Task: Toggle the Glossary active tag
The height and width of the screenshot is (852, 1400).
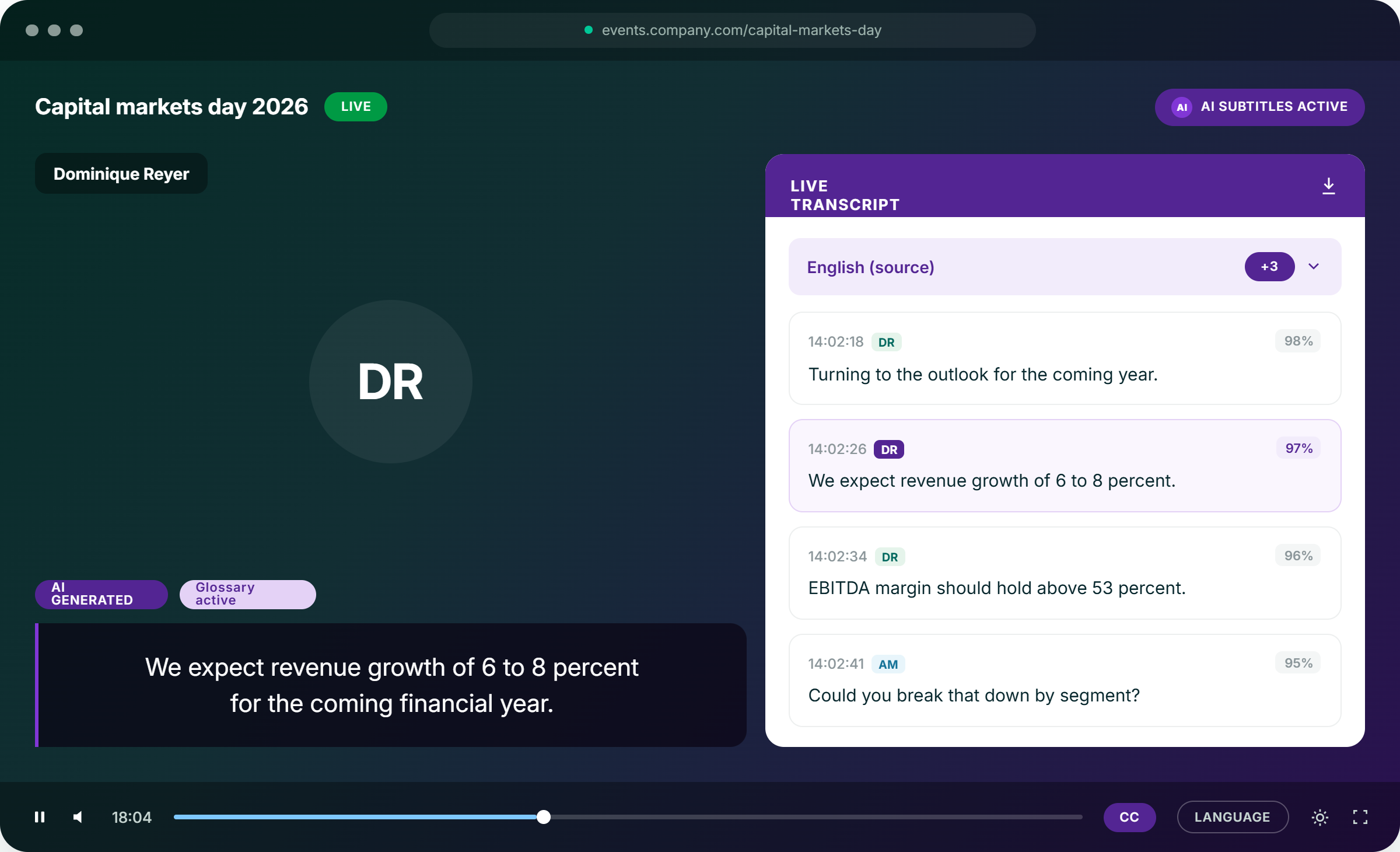Action: 248,594
